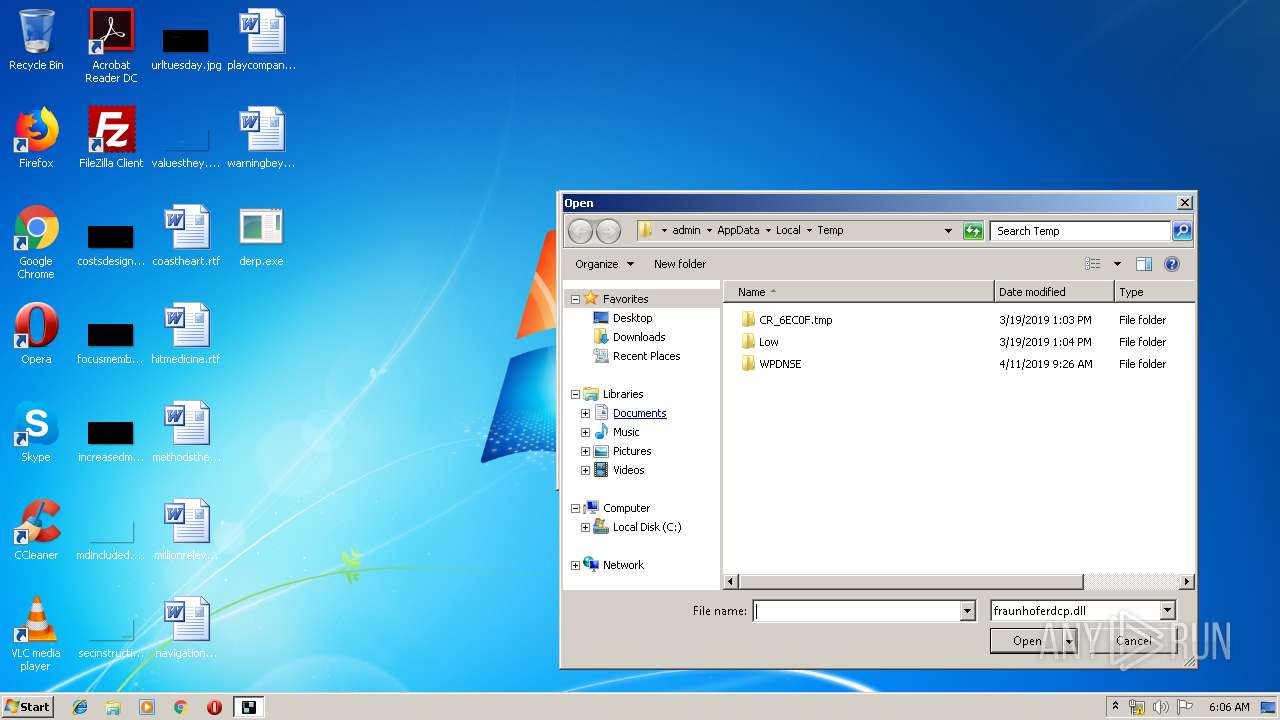Open the Organize menu
Viewport: 1280px width, 720px height.
tap(604, 264)
